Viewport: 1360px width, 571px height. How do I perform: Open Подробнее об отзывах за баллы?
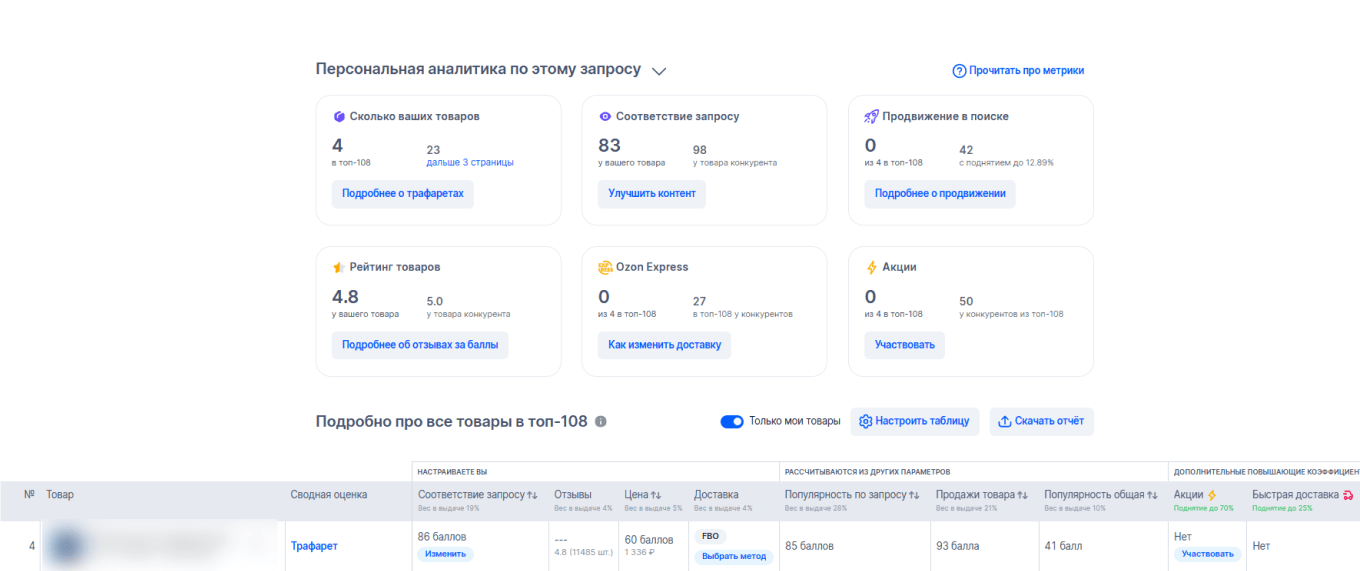(420, 345)
